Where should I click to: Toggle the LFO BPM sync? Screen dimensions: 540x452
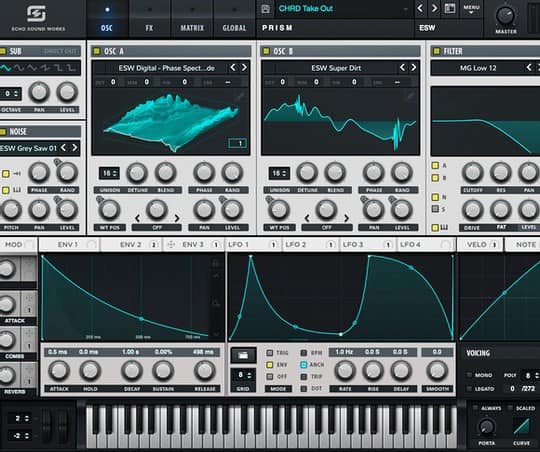303,353
